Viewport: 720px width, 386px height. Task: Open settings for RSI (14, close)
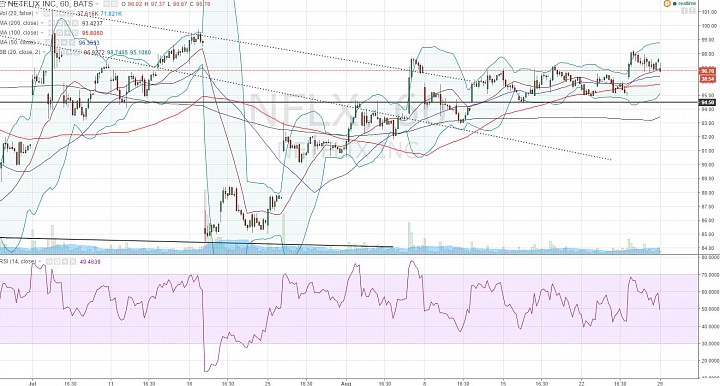57,262
